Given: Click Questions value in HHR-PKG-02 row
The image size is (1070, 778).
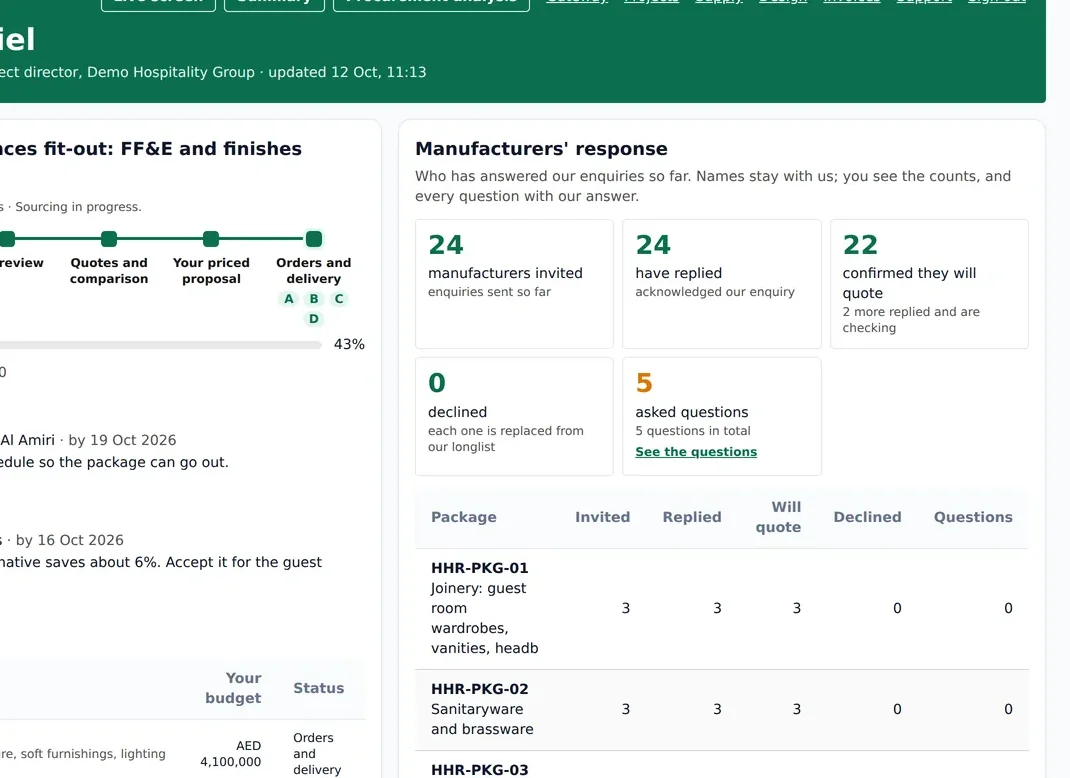Looking at the screenshot, I should click(1008, 709).
